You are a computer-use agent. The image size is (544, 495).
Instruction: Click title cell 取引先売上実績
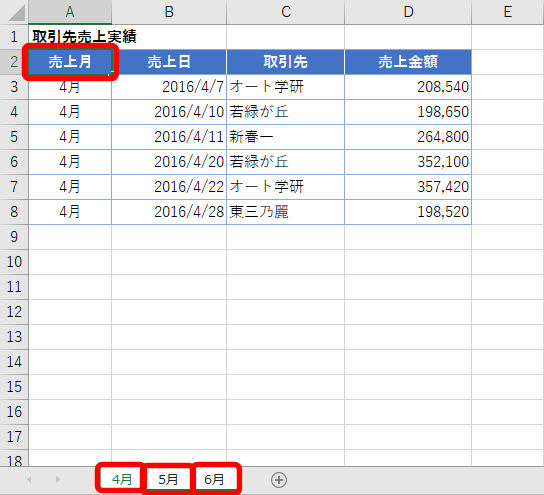pyautogui.click(x=84, y=37)
